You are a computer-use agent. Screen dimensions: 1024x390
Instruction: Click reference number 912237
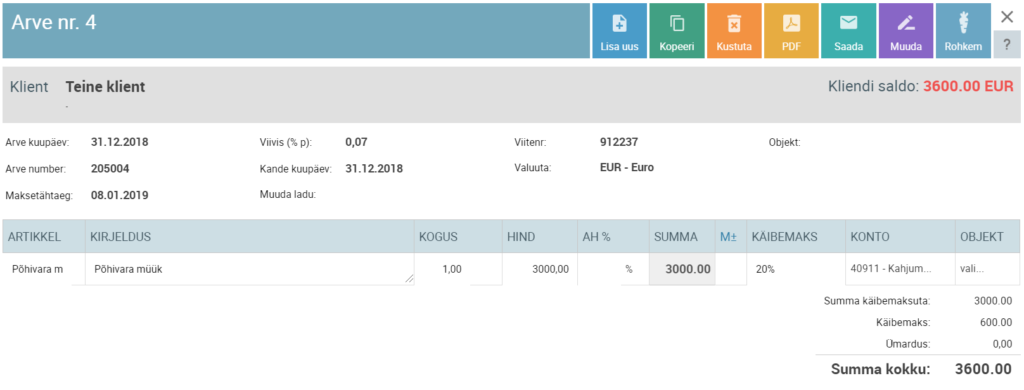(618, 141)
